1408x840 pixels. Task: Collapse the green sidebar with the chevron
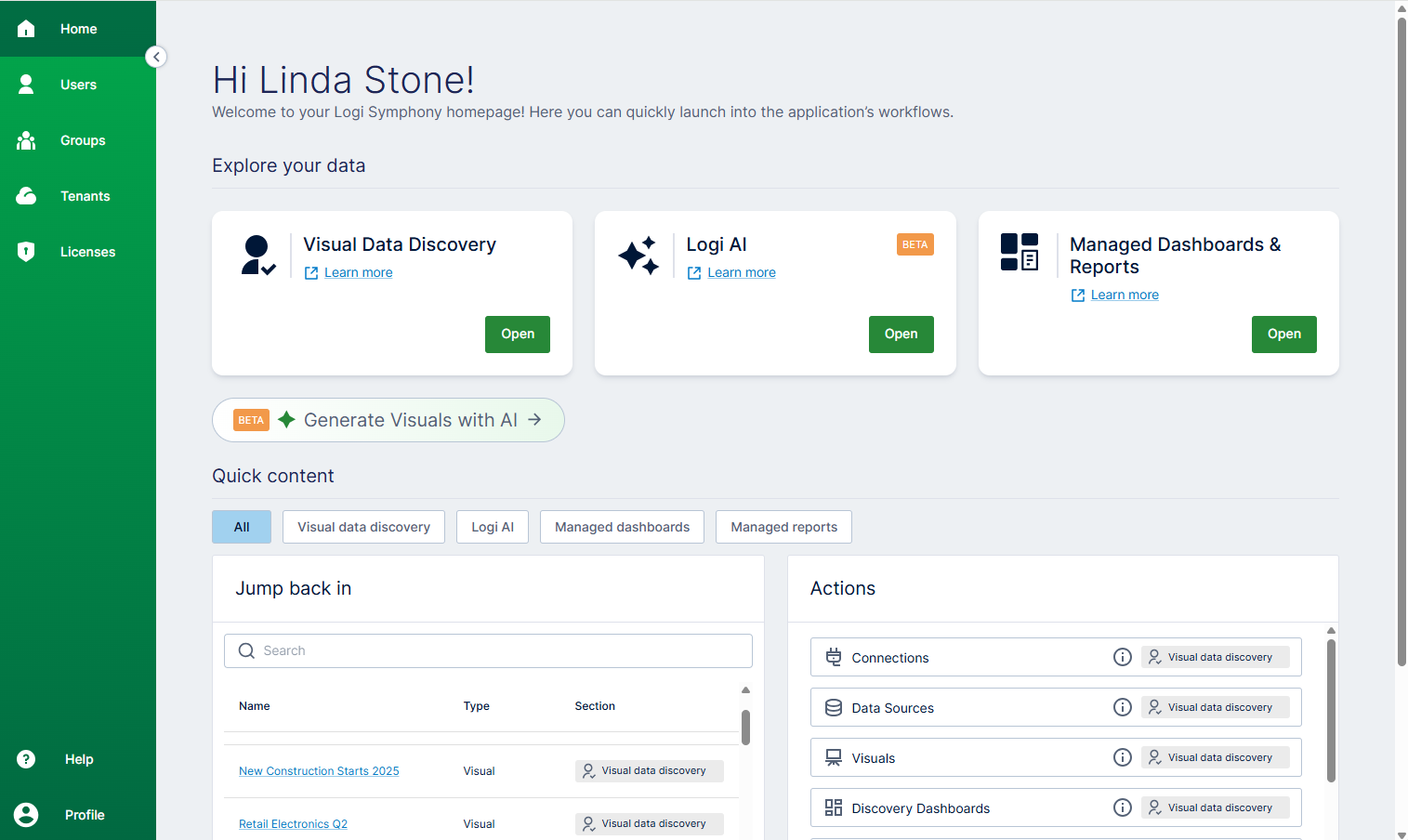[x=156, y=57]
